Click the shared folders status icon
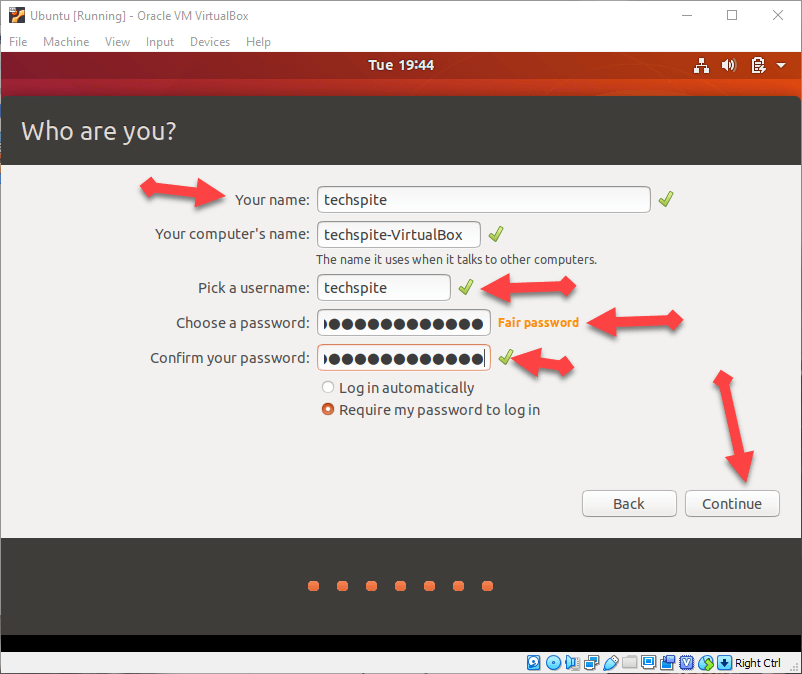This screenshot has width=802, height=674. pyautogui.click(x=629, y=662)
